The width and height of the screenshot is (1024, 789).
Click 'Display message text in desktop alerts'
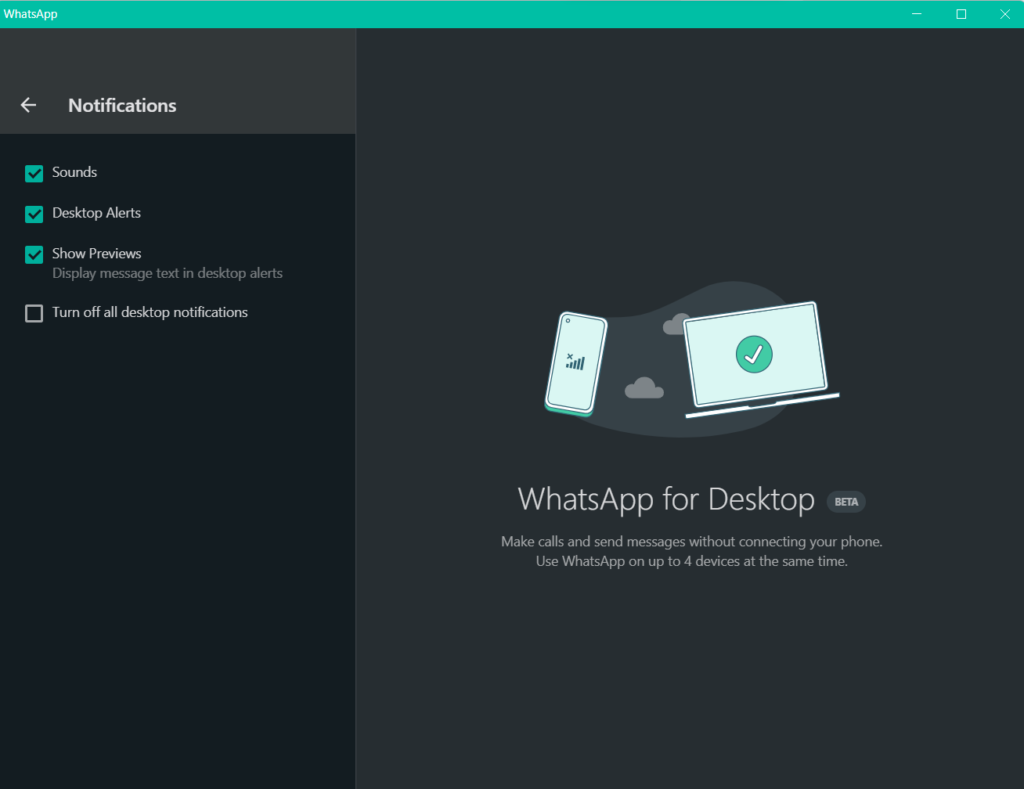click(x=167, y=273)
